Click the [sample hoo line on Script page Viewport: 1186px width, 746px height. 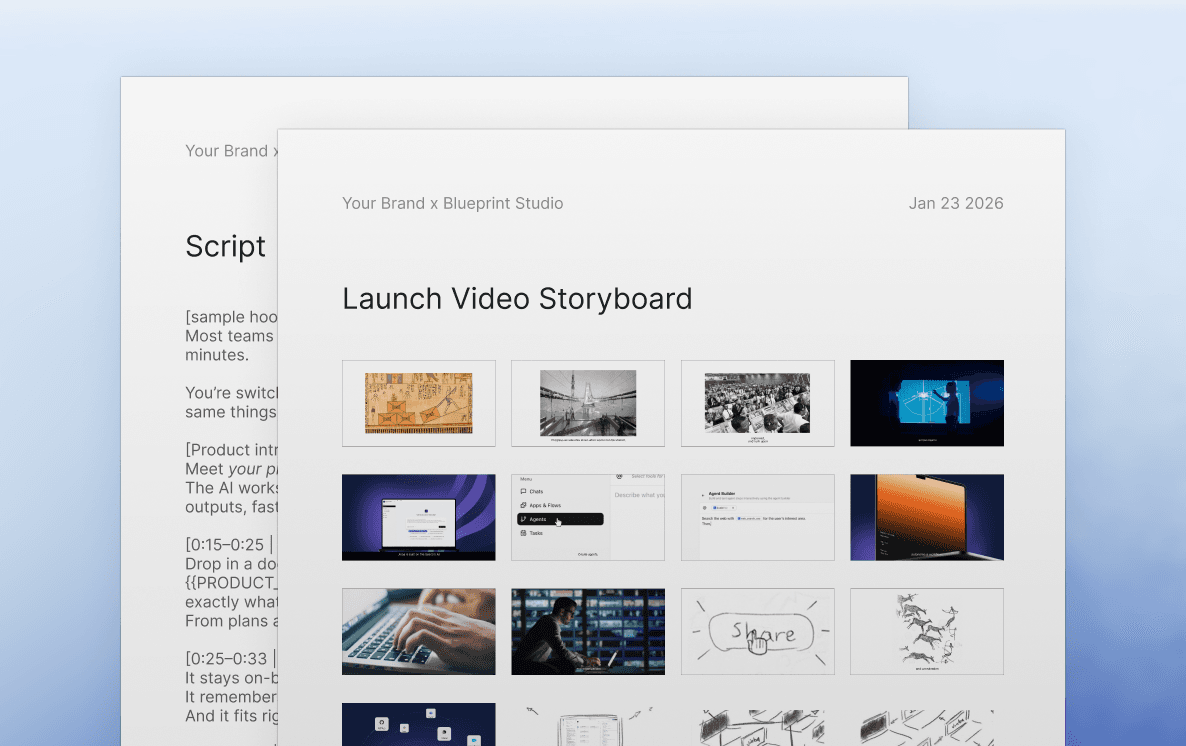pos(231,317)
